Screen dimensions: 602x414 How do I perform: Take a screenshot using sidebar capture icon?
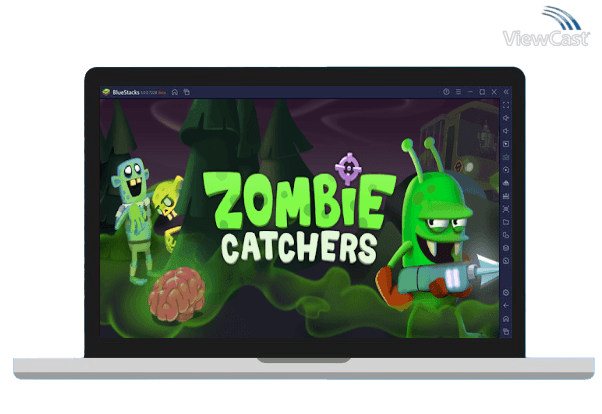(x=506, y=209)
